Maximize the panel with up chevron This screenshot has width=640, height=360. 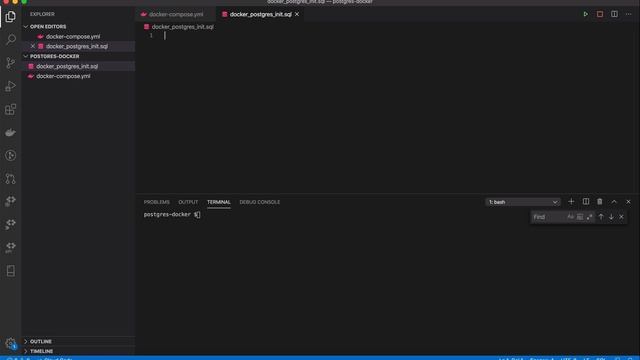point(614,202)
